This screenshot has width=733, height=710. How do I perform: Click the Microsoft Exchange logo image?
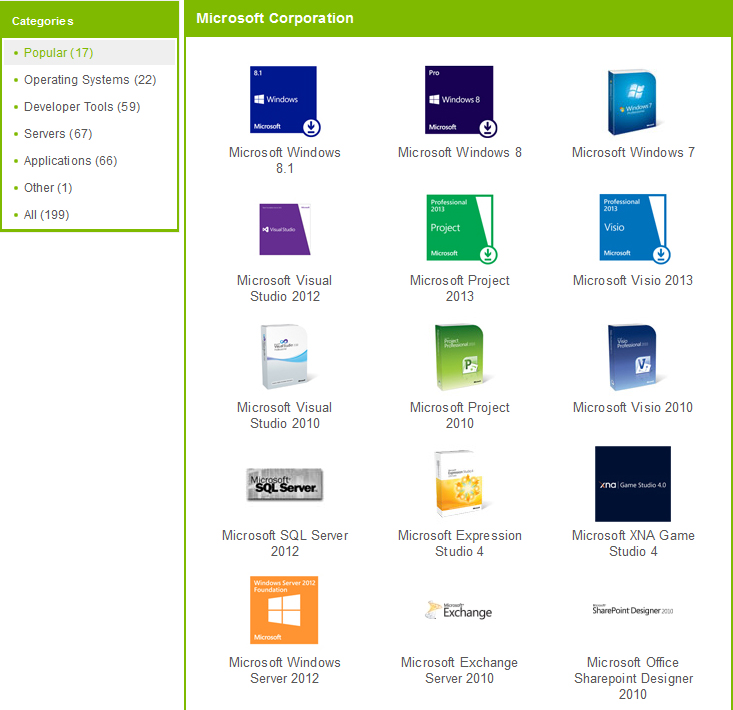point(459,610)
